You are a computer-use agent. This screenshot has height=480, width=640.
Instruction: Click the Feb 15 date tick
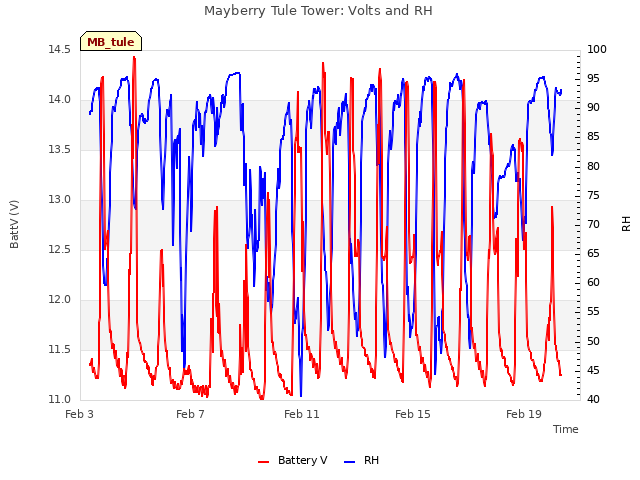[413, 414]
